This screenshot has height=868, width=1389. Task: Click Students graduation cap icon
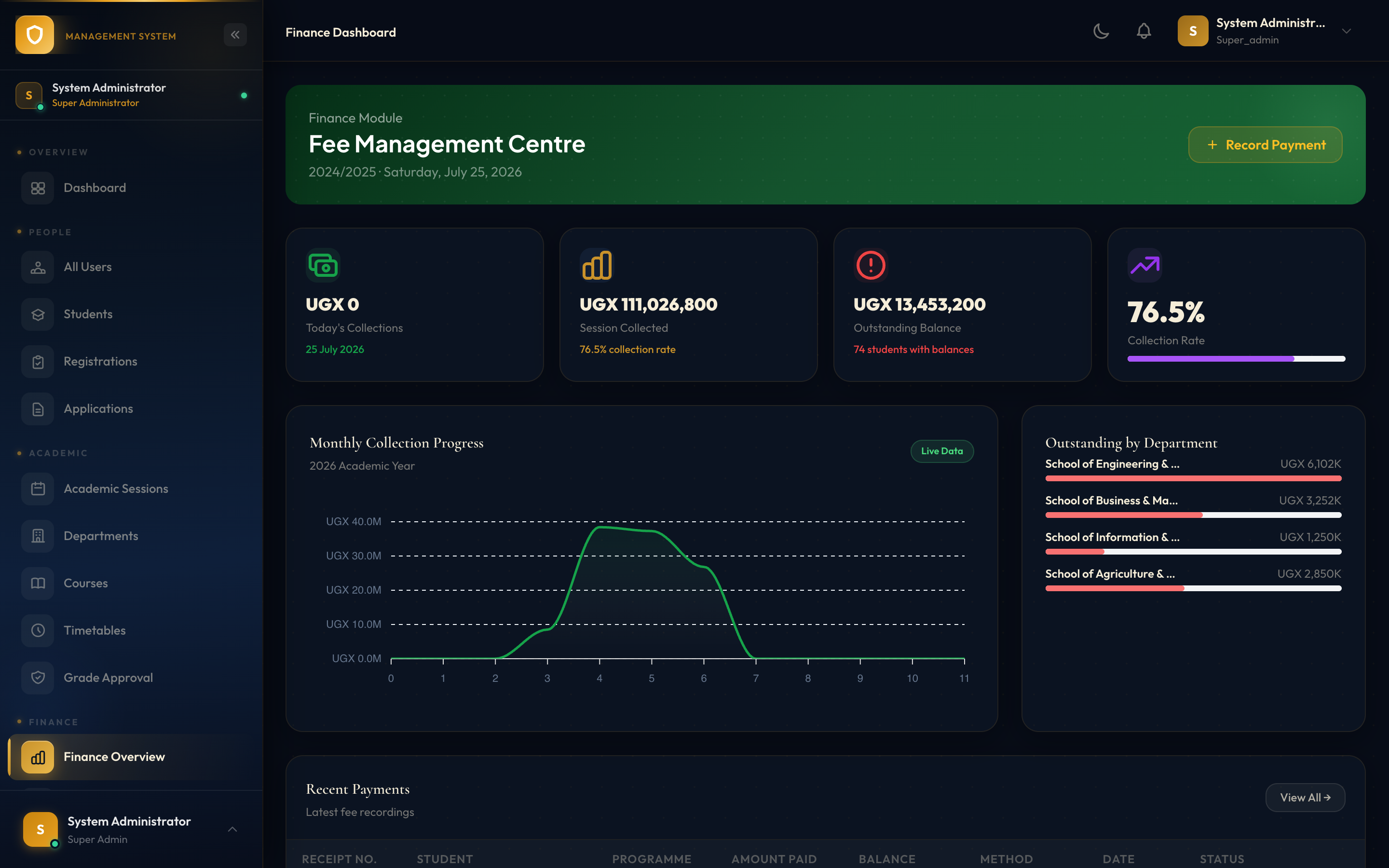(x=38, y=314)
